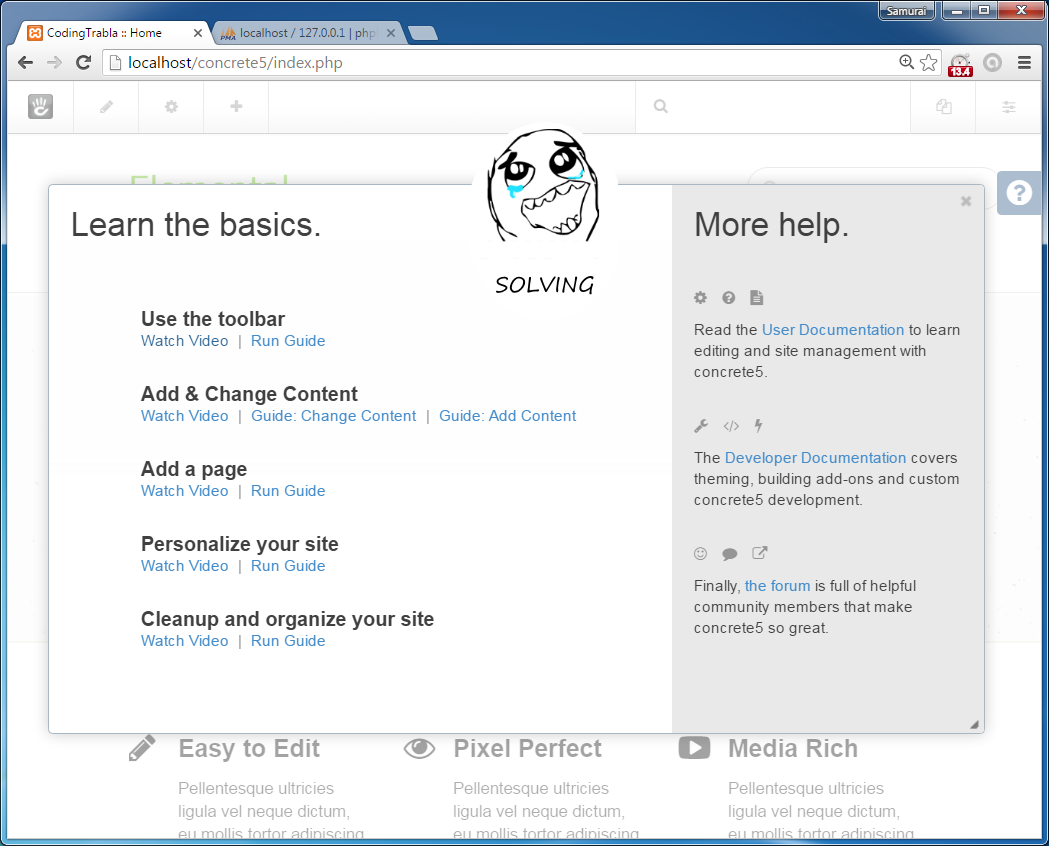Open the User Documentation link
1049x846 pixels.
[833, 330]
